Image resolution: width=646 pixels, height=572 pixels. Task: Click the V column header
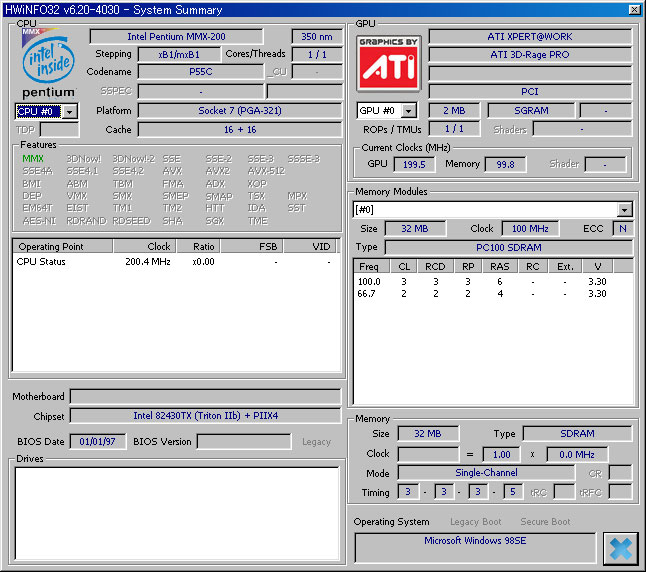click(597, 266)
